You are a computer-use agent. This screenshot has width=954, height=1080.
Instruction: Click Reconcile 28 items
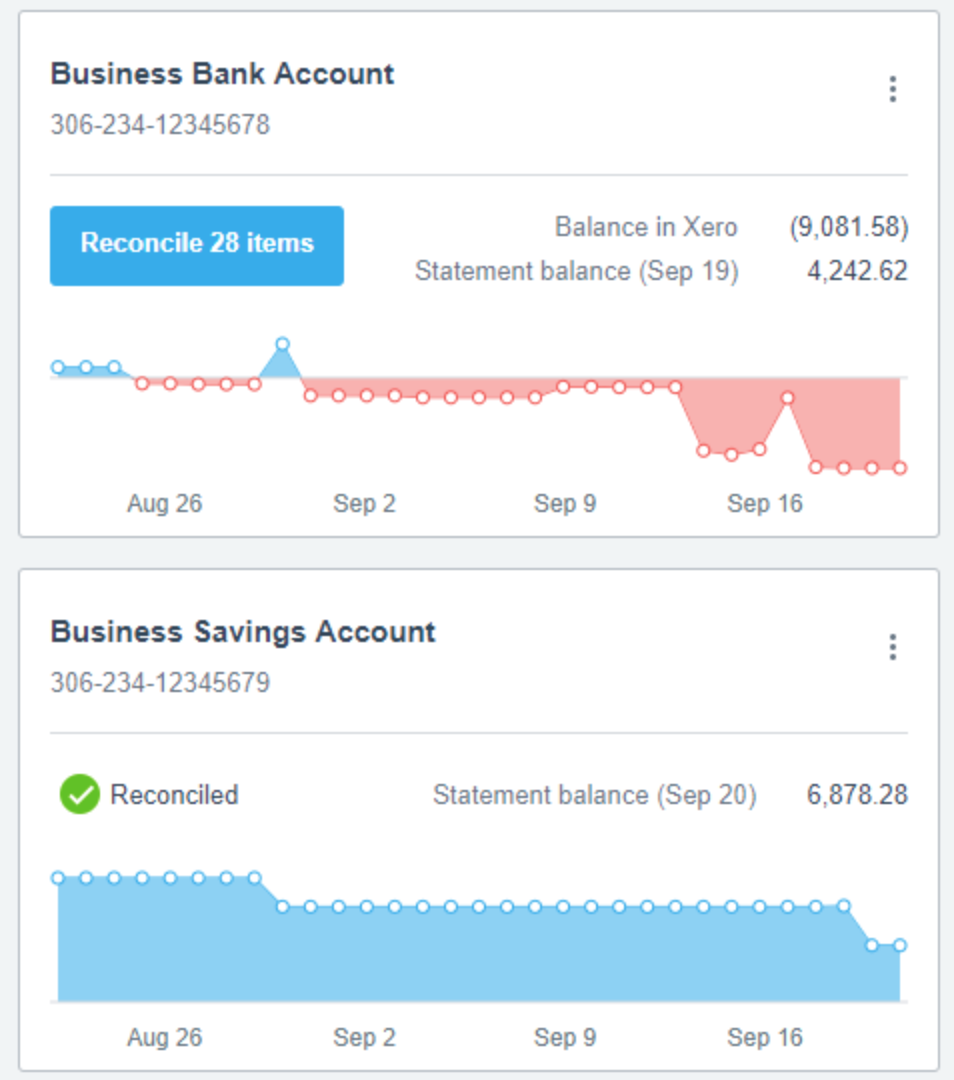[x=196, y=243]
